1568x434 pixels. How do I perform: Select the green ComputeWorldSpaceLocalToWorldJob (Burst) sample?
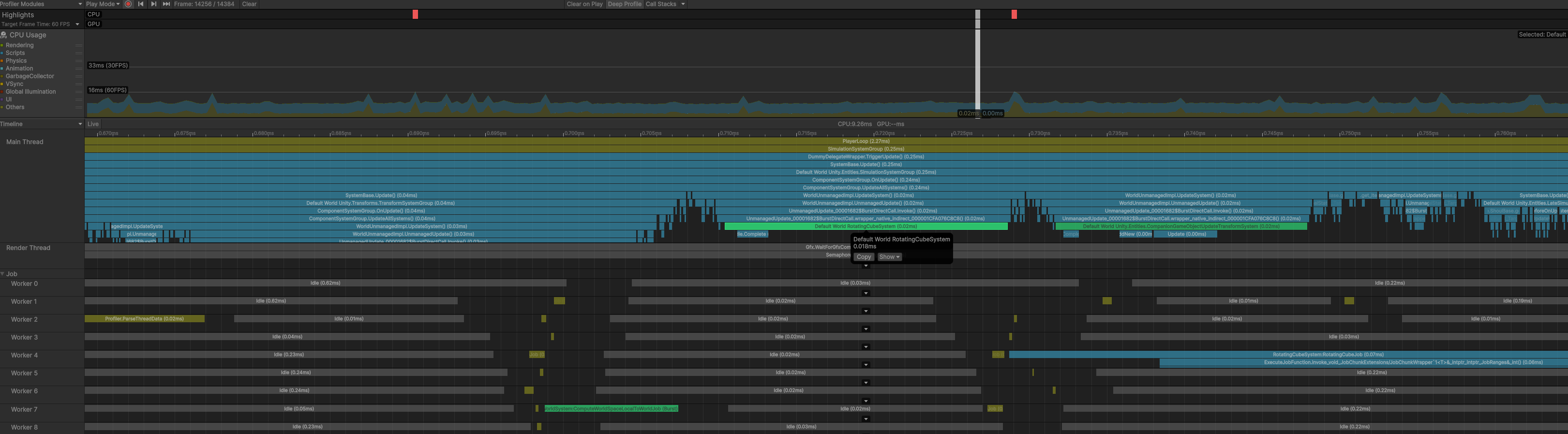coord(611,408)
